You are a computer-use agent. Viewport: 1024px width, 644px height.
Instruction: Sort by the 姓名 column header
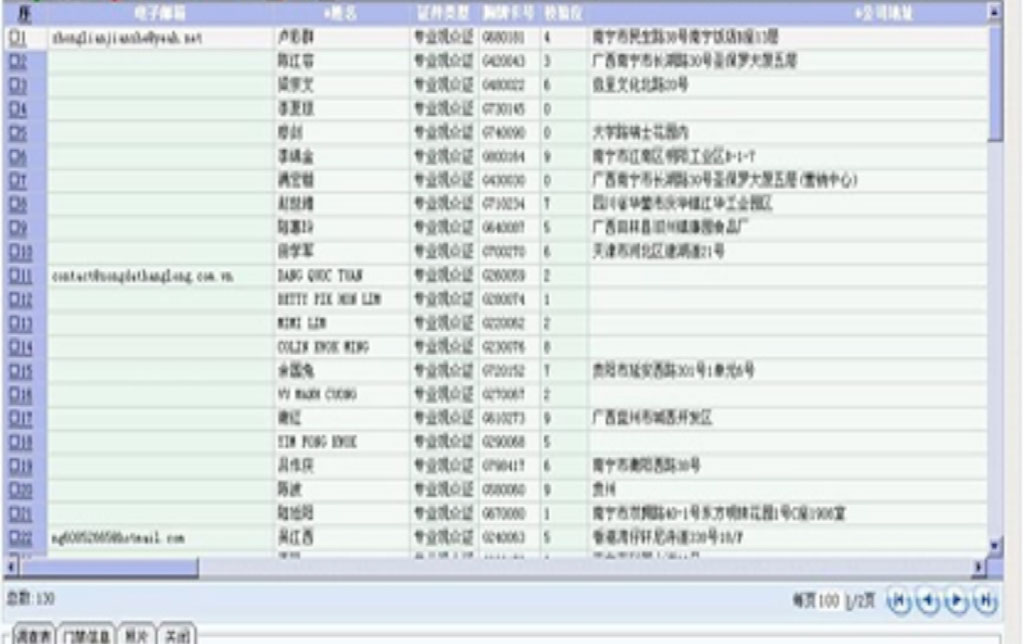click(x=340, y=13)
